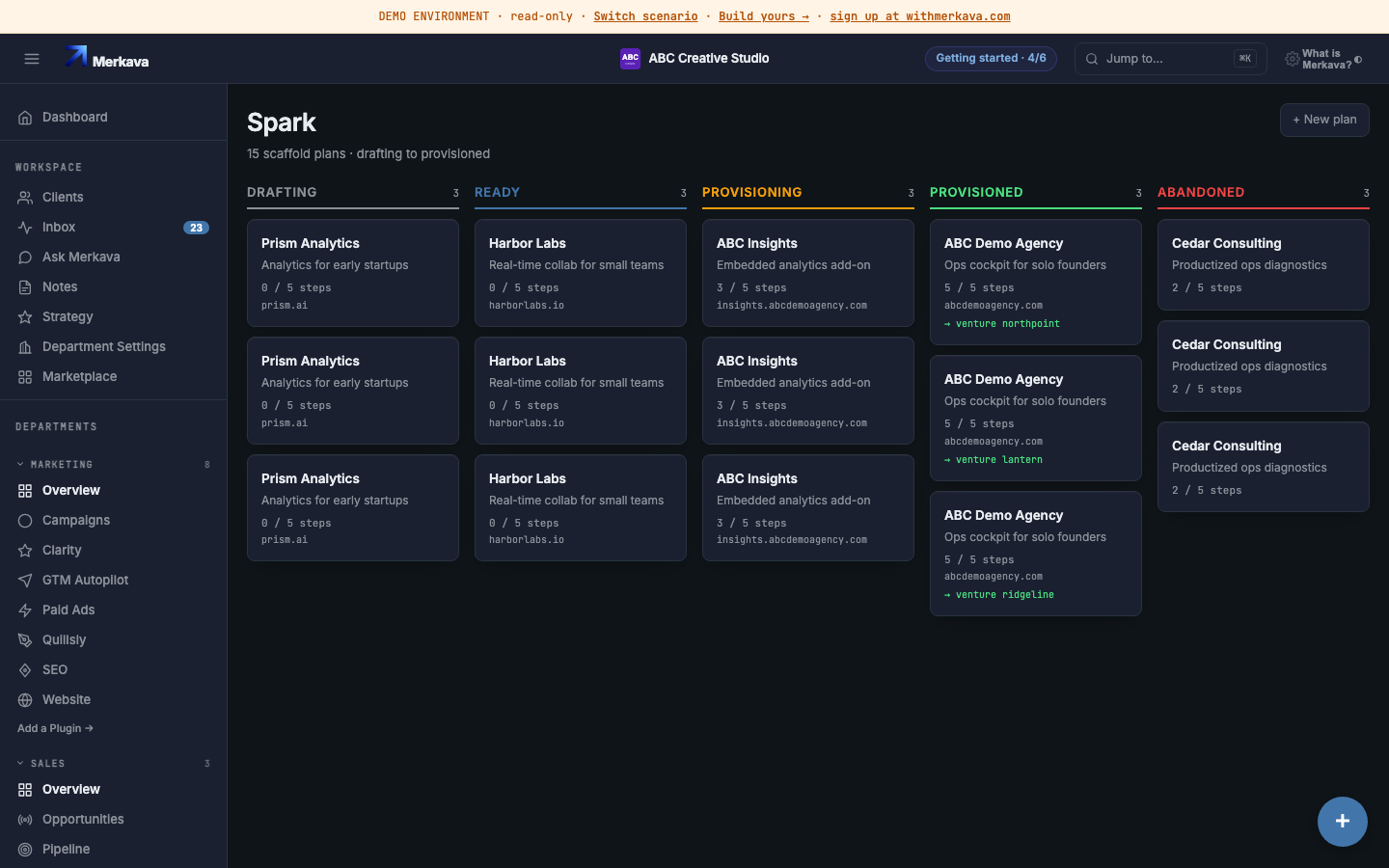Open the Inbox with 23 unread
The width and height of the screenshot is (1389, 868).
pyautogui.click(x=113, y=228)
